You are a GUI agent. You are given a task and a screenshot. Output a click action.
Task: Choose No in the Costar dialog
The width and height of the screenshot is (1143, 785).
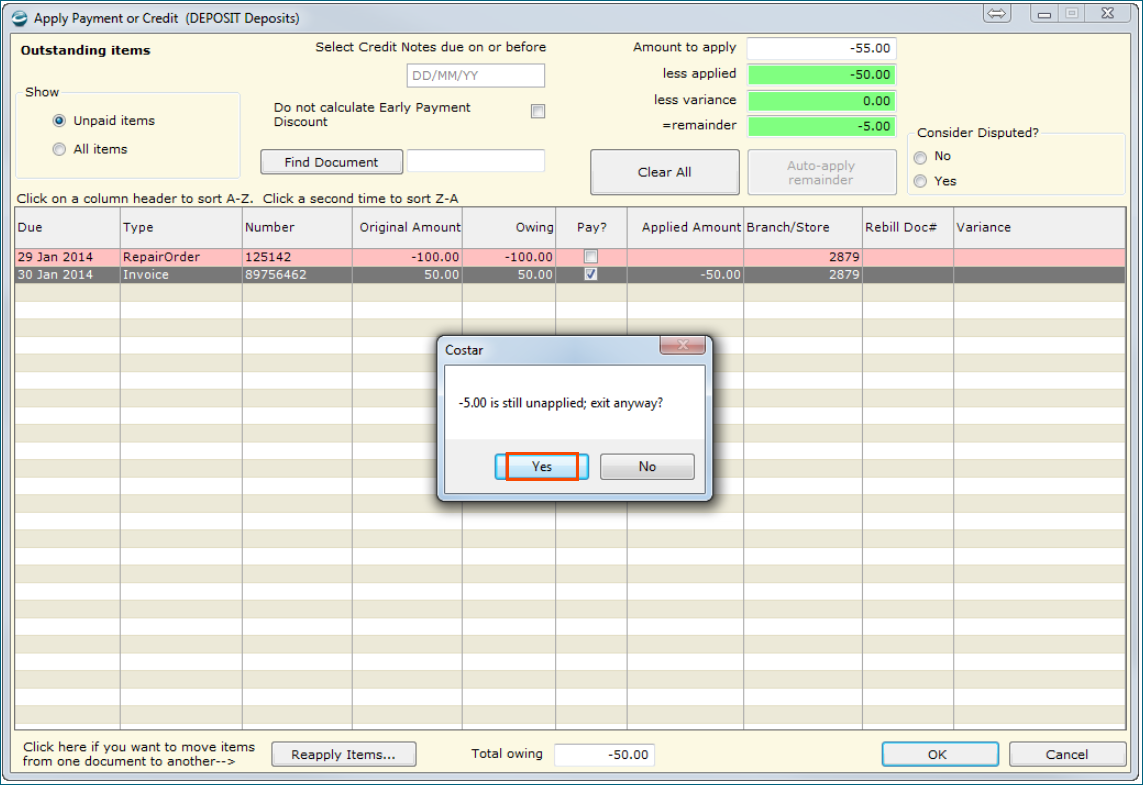tap(647, 466)
